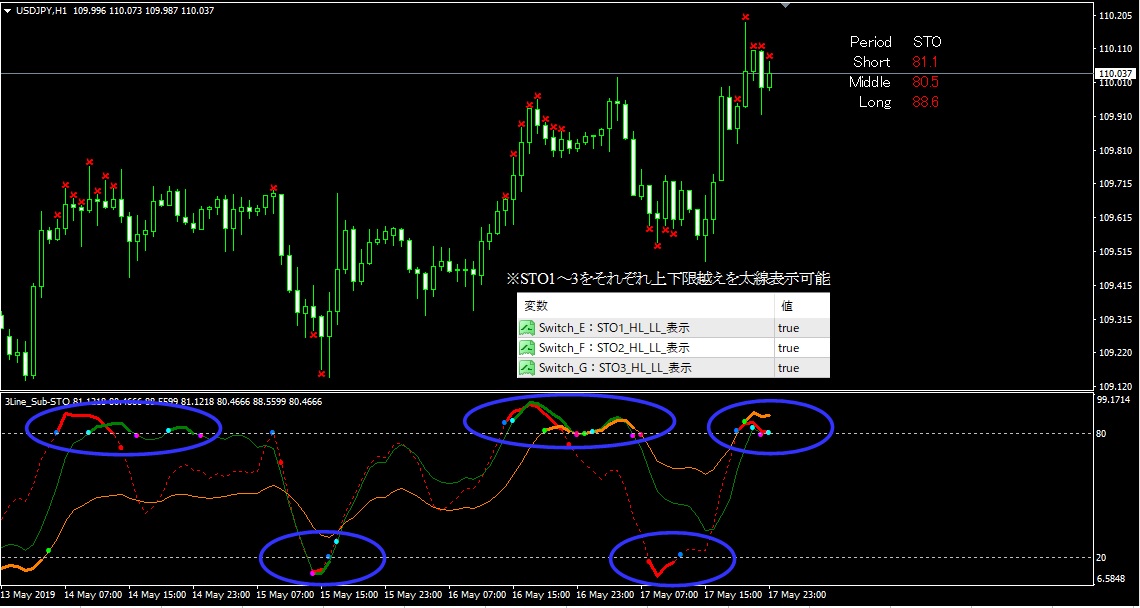Click the Switch_F variable icon

pyautogui.click(x=528, y=348)
